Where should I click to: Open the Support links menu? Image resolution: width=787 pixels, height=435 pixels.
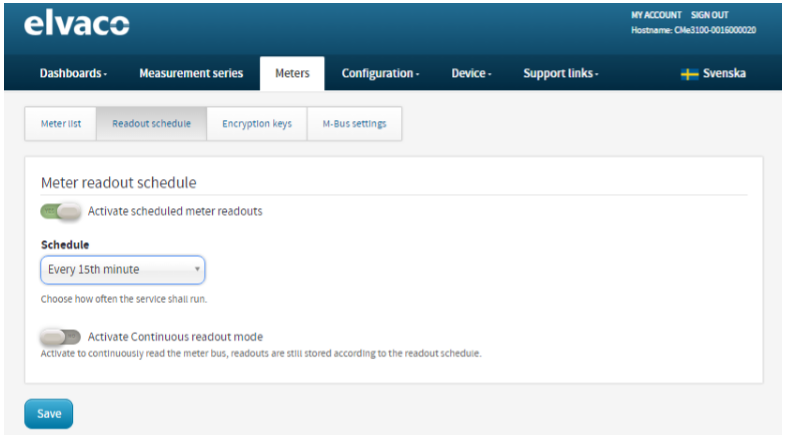pos(561,73)
